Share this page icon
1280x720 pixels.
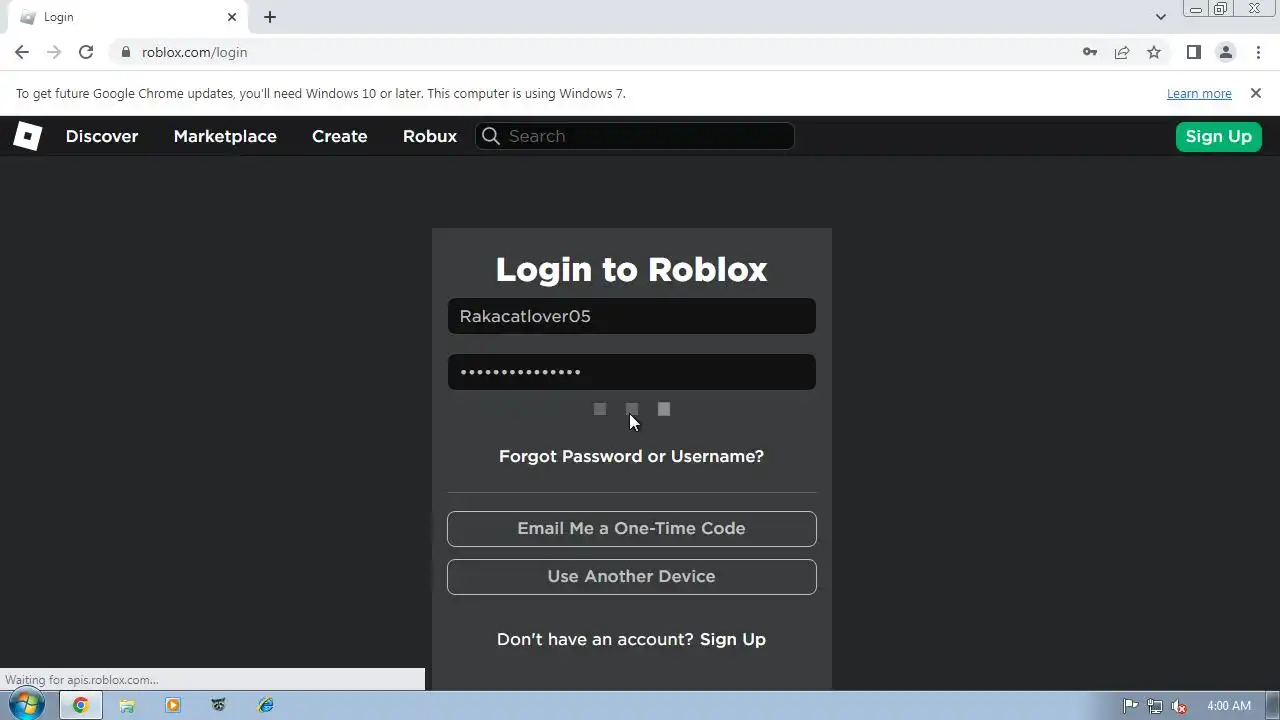coord(1122,52)
